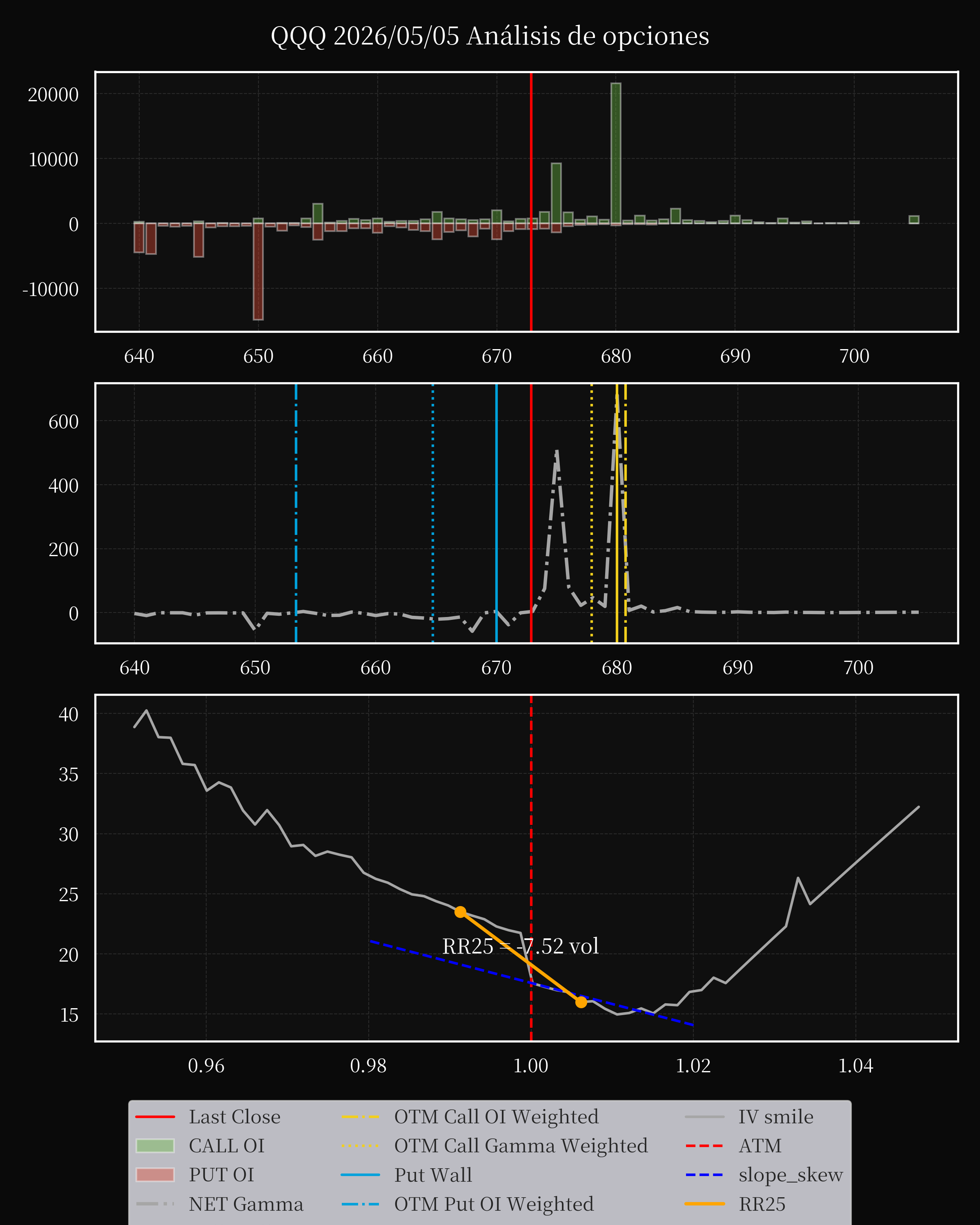
Task: Click the red PUT OI legend swatch
Action: (155, 1174)
